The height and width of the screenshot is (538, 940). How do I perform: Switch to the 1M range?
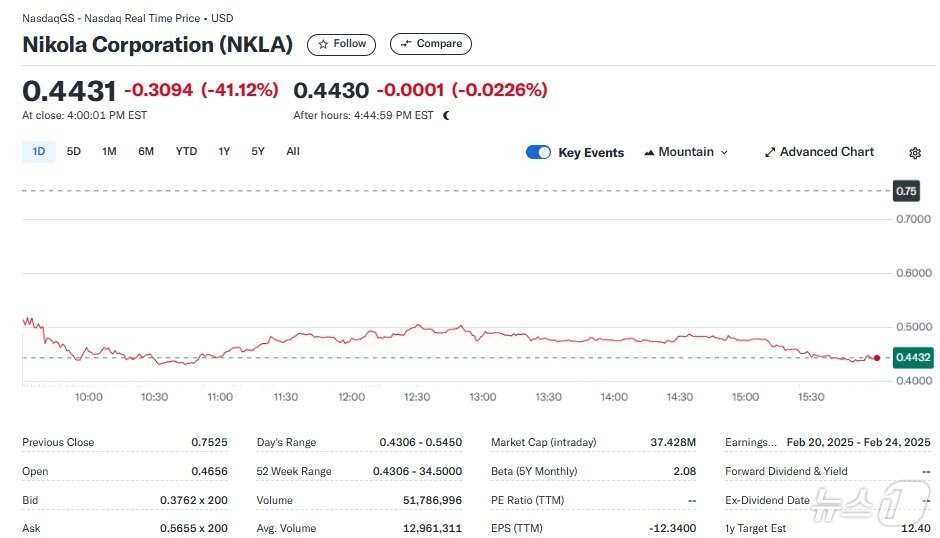pos(109,152)
